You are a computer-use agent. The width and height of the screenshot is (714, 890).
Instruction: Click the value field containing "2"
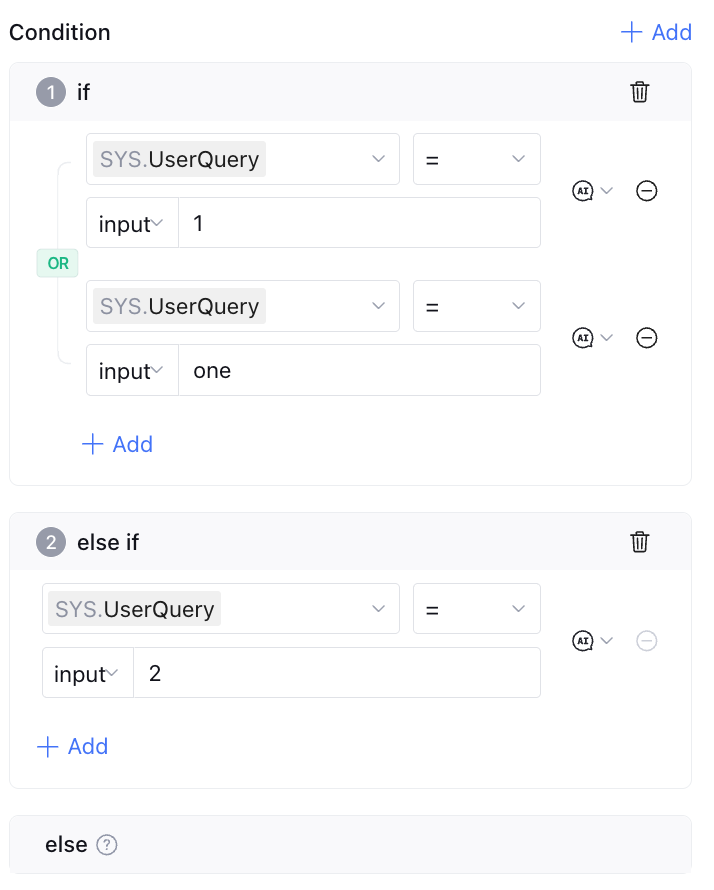pyautogui.click(x=336, y=673)
